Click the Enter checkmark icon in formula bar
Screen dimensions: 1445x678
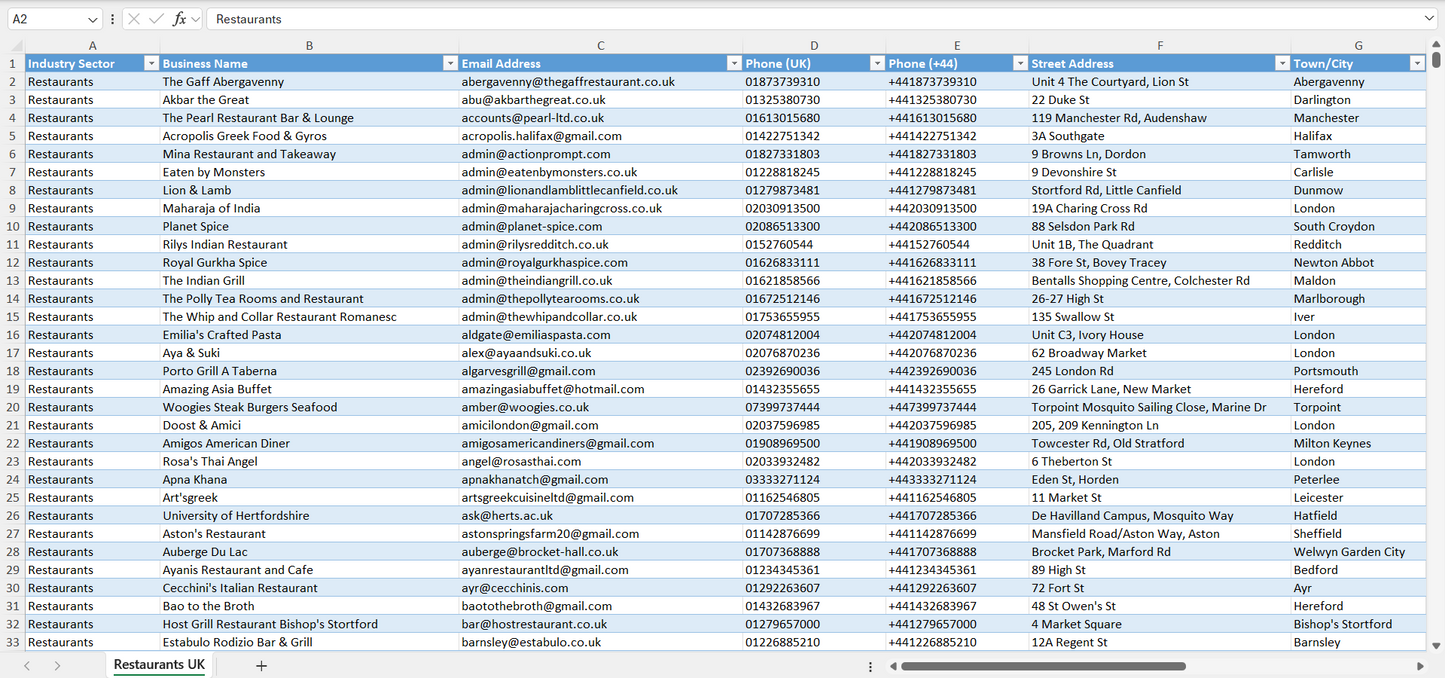pos(156,19)
